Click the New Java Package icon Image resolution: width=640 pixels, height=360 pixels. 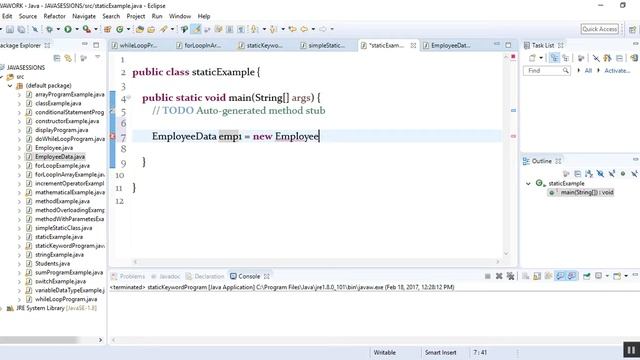pos(108,29)
